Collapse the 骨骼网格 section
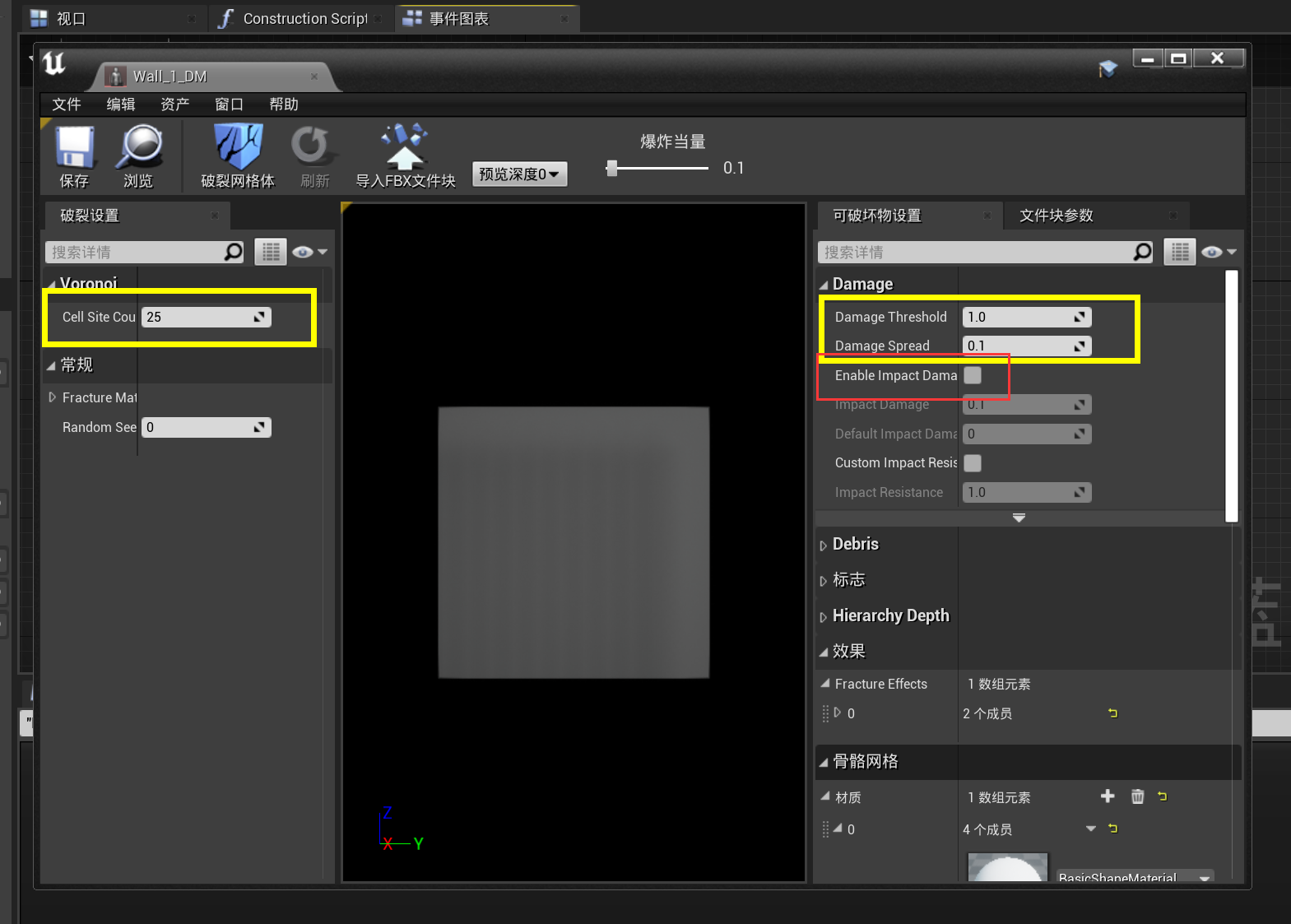 pyautogui.click(x=824, y=763)
